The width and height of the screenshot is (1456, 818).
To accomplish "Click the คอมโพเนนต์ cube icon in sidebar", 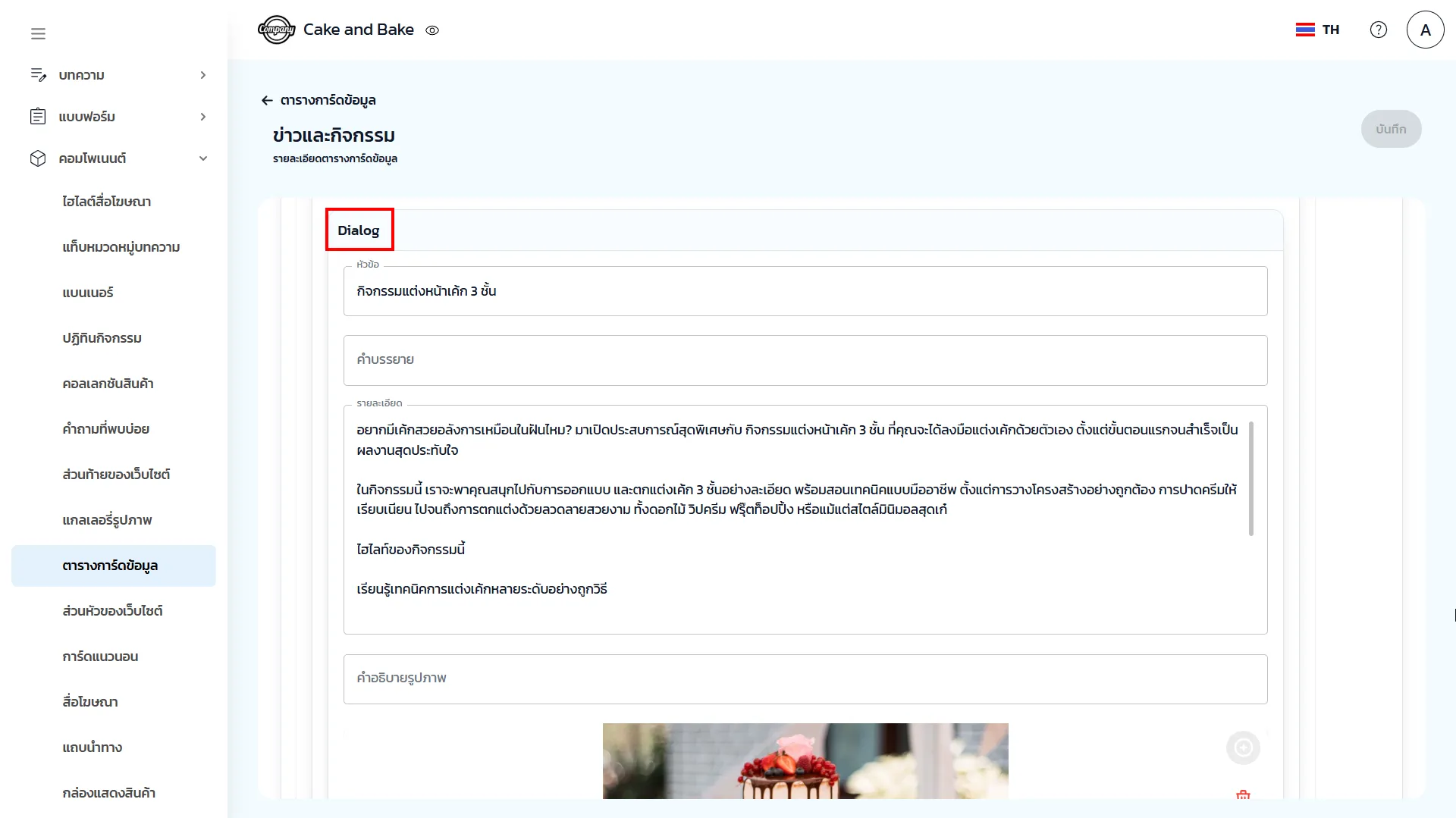I will (38, 158).
